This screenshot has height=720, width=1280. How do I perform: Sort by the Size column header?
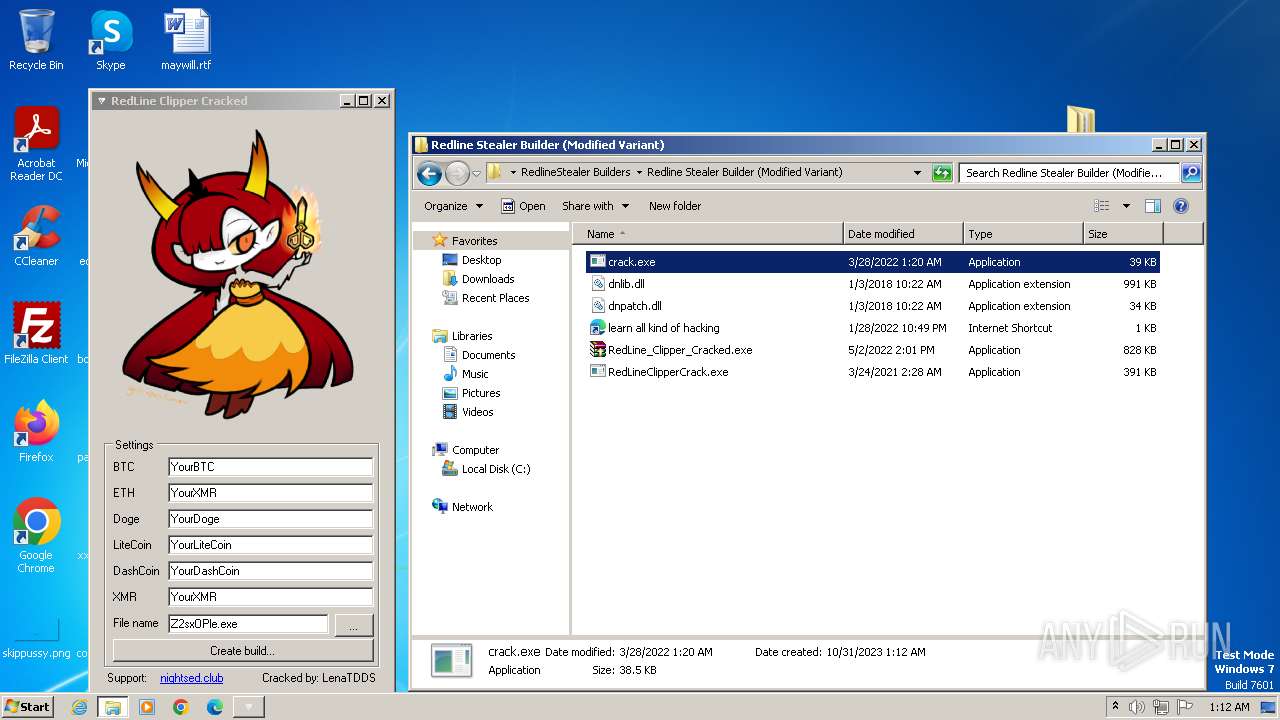click(1123, 234)
